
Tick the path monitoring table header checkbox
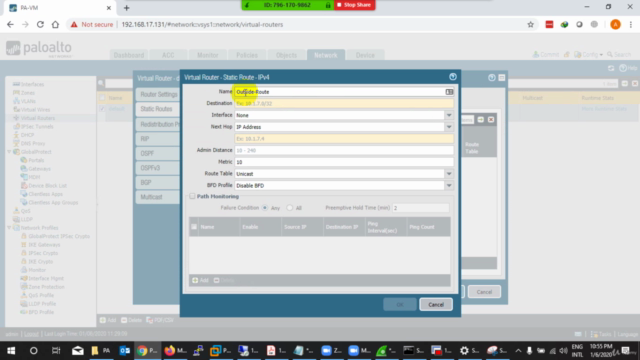point(194,227)
